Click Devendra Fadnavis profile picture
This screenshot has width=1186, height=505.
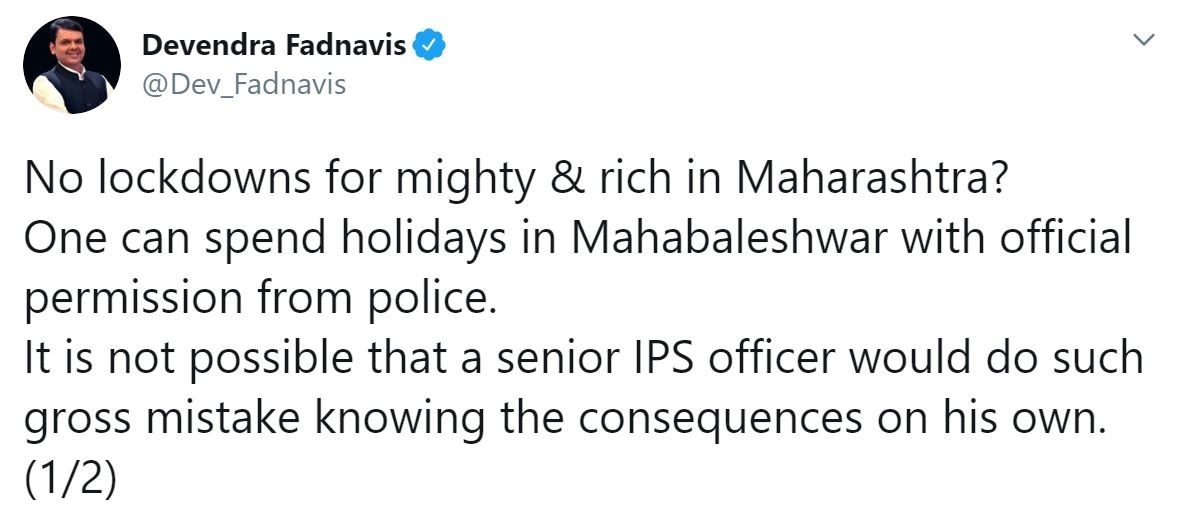tap(71, 65)
